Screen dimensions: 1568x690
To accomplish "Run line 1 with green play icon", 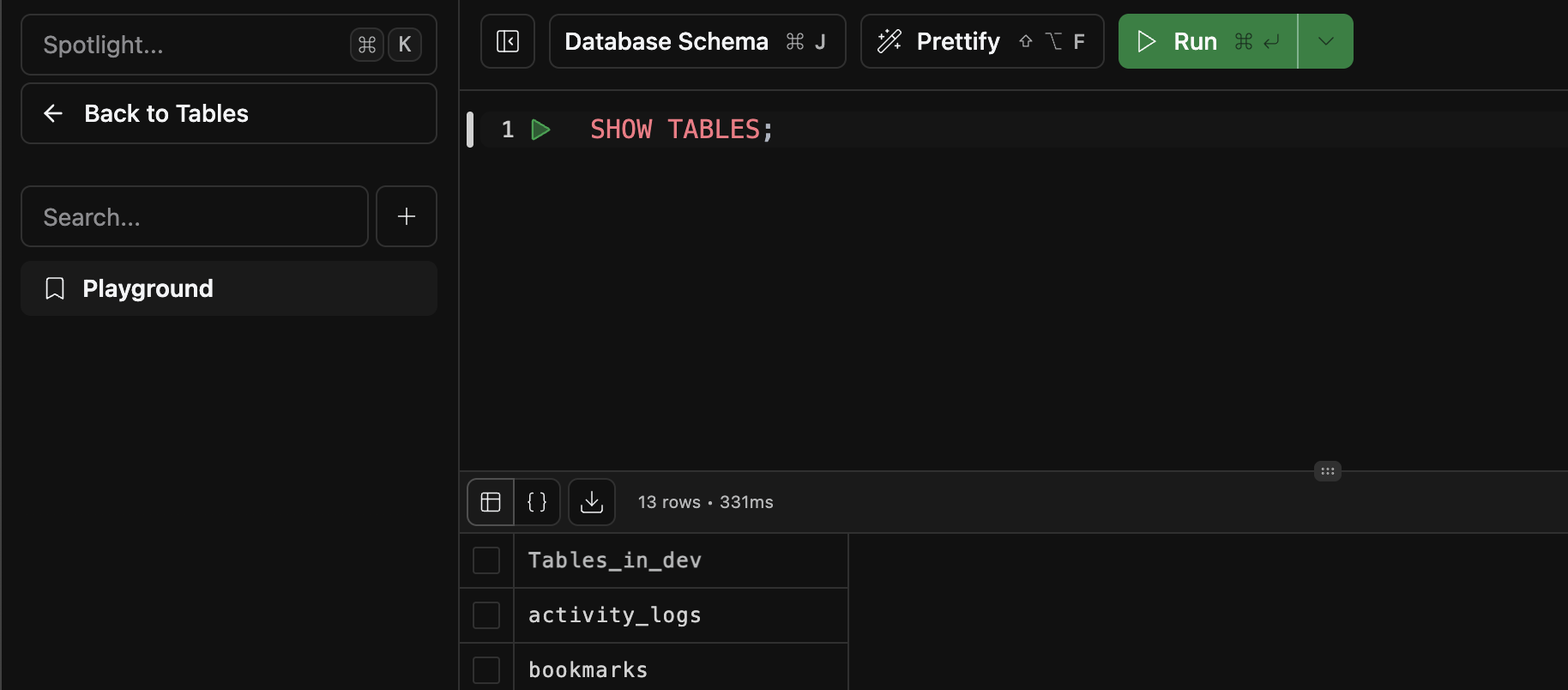I will pyautogui.click(x=540, y=130).
